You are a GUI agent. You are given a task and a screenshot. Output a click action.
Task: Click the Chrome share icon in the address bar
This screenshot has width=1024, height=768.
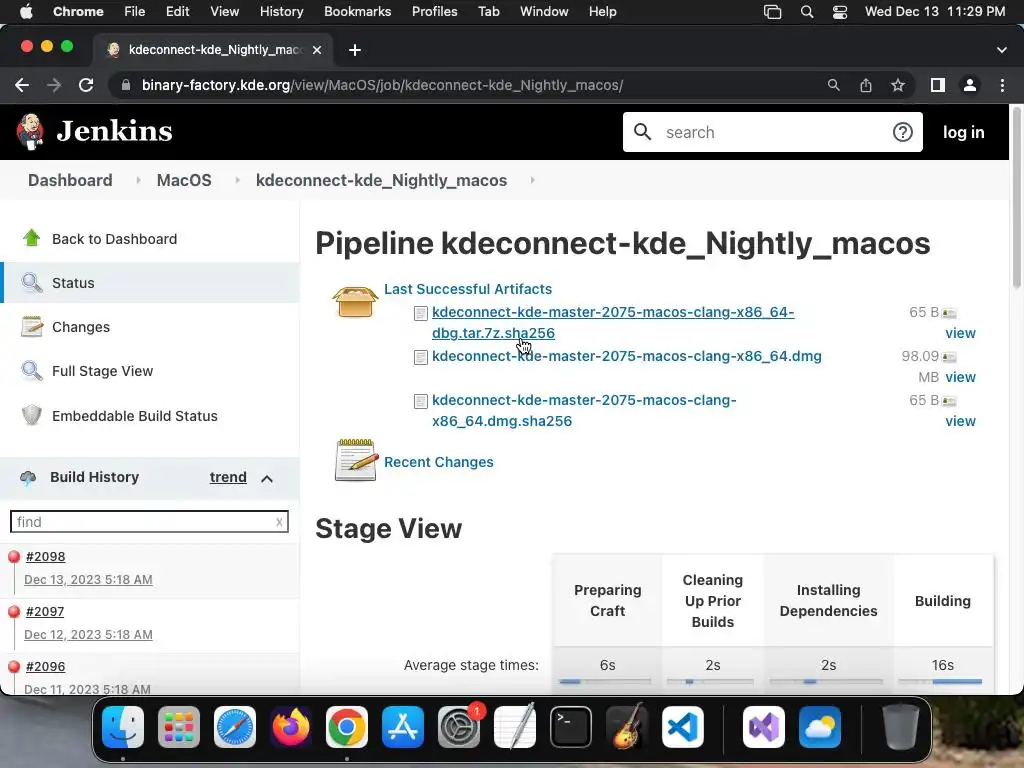pyautogui.click(x=866, y=85)
